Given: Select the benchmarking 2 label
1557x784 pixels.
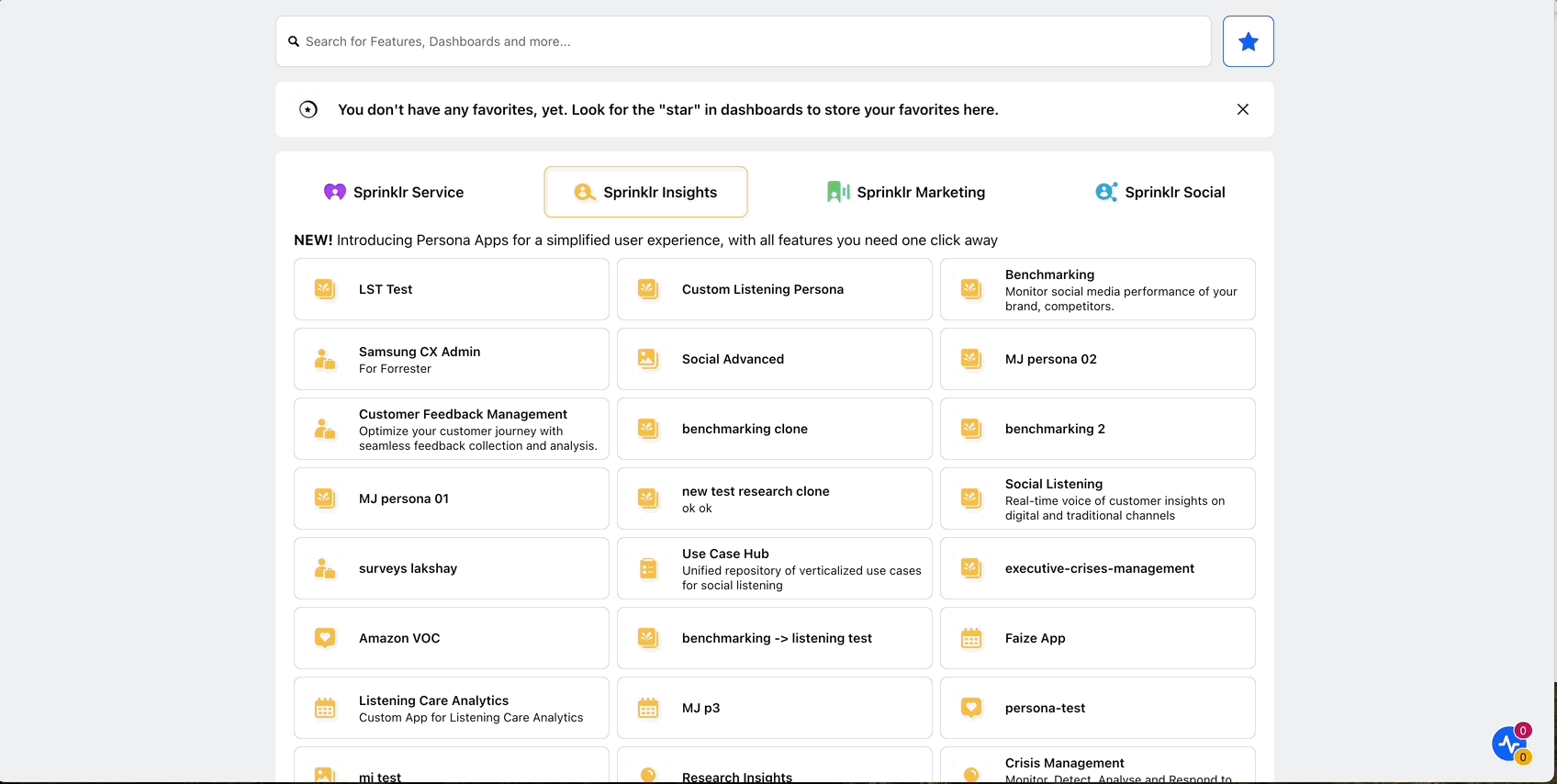Looking at the screenshot, I should (1055, 429).
